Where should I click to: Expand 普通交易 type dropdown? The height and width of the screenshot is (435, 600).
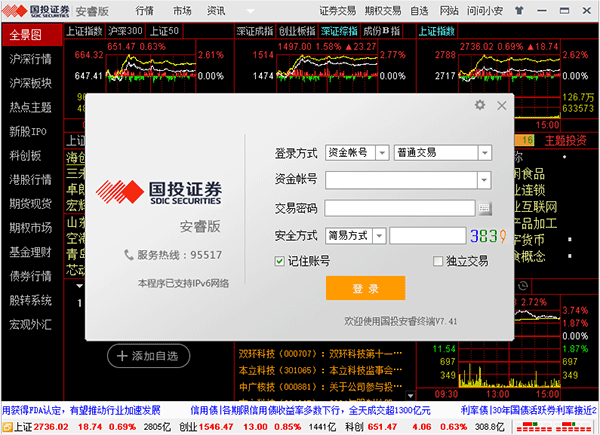484,153
